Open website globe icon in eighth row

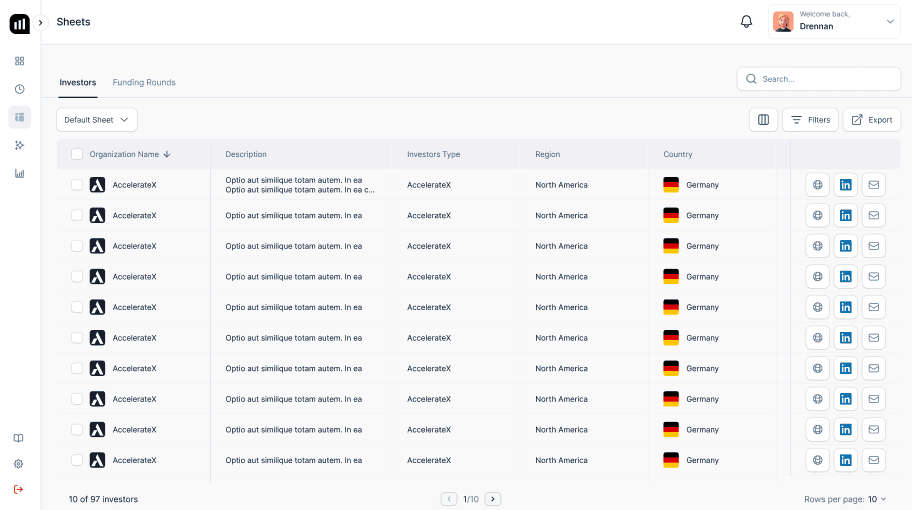coord(817,399)
